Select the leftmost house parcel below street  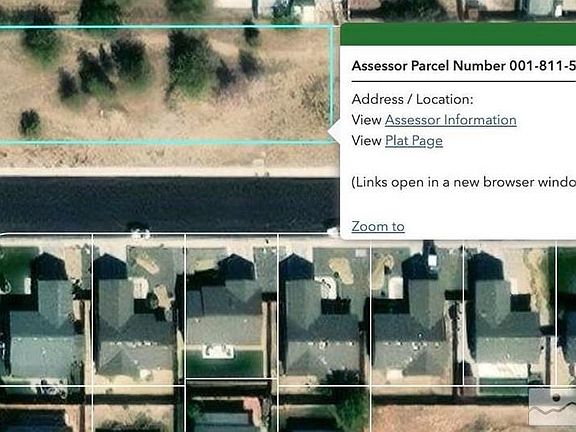pos(46,309)
